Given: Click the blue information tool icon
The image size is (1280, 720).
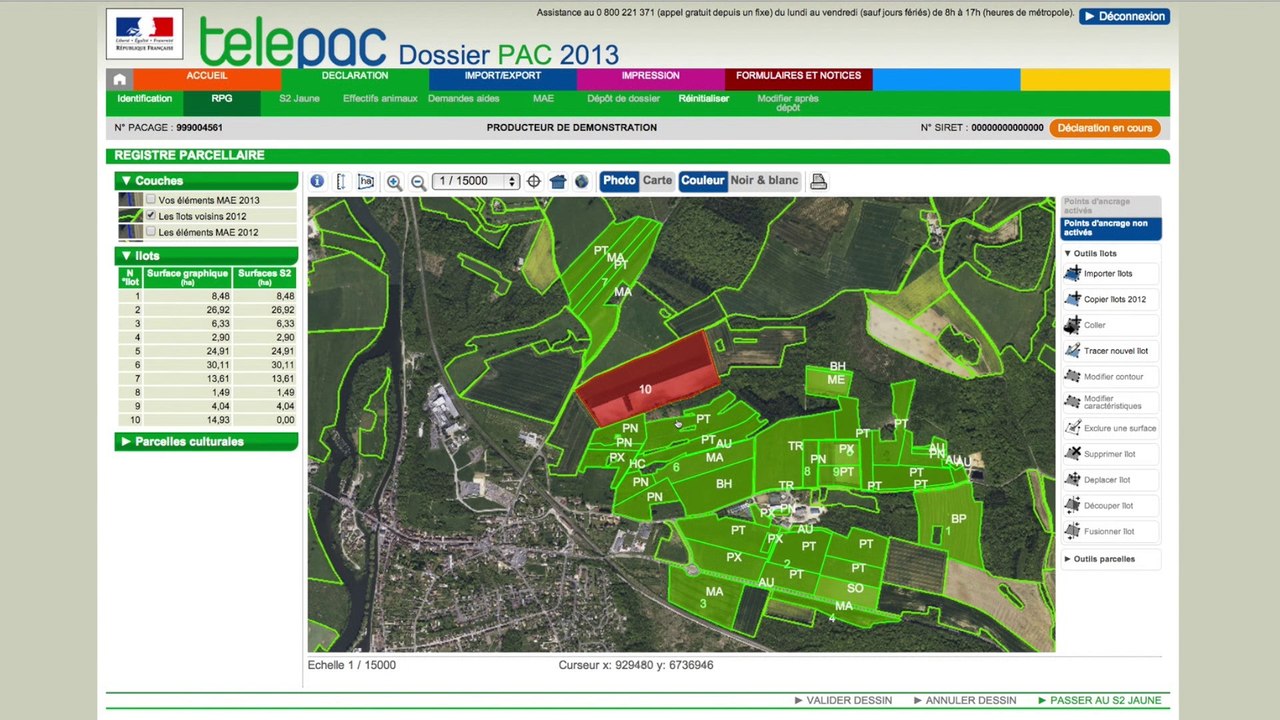Looking at the screenshot, I should tap(317, 181).
